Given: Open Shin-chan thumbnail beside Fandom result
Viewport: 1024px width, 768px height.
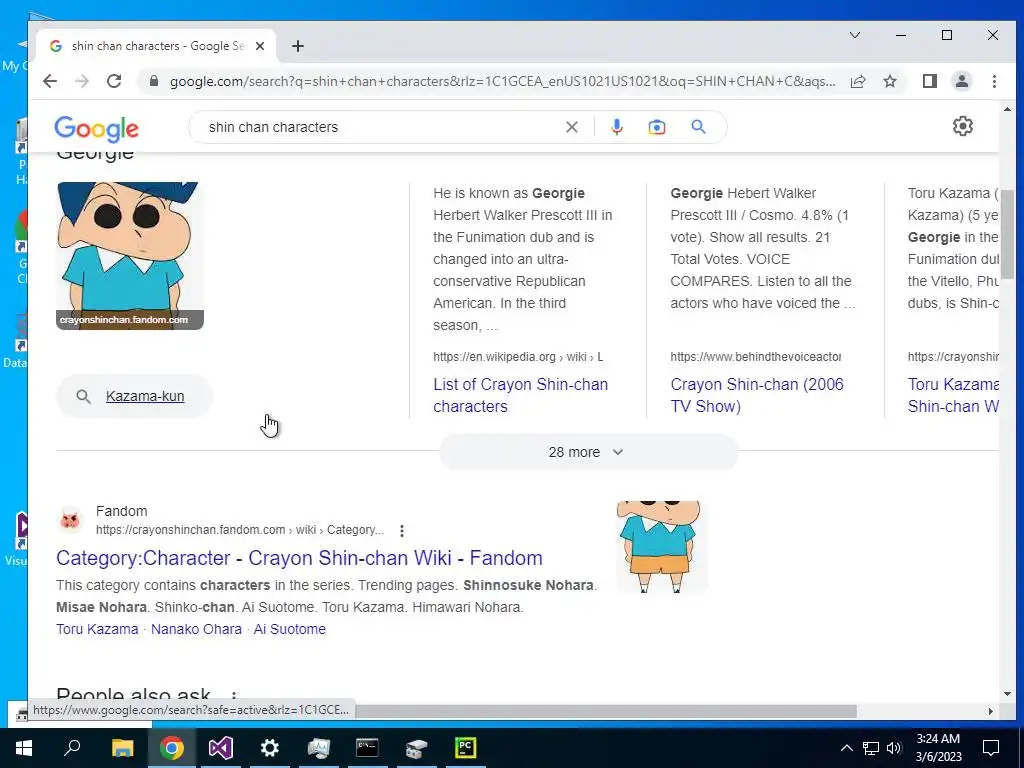Looking at the screenshot, I should (662, 547).
